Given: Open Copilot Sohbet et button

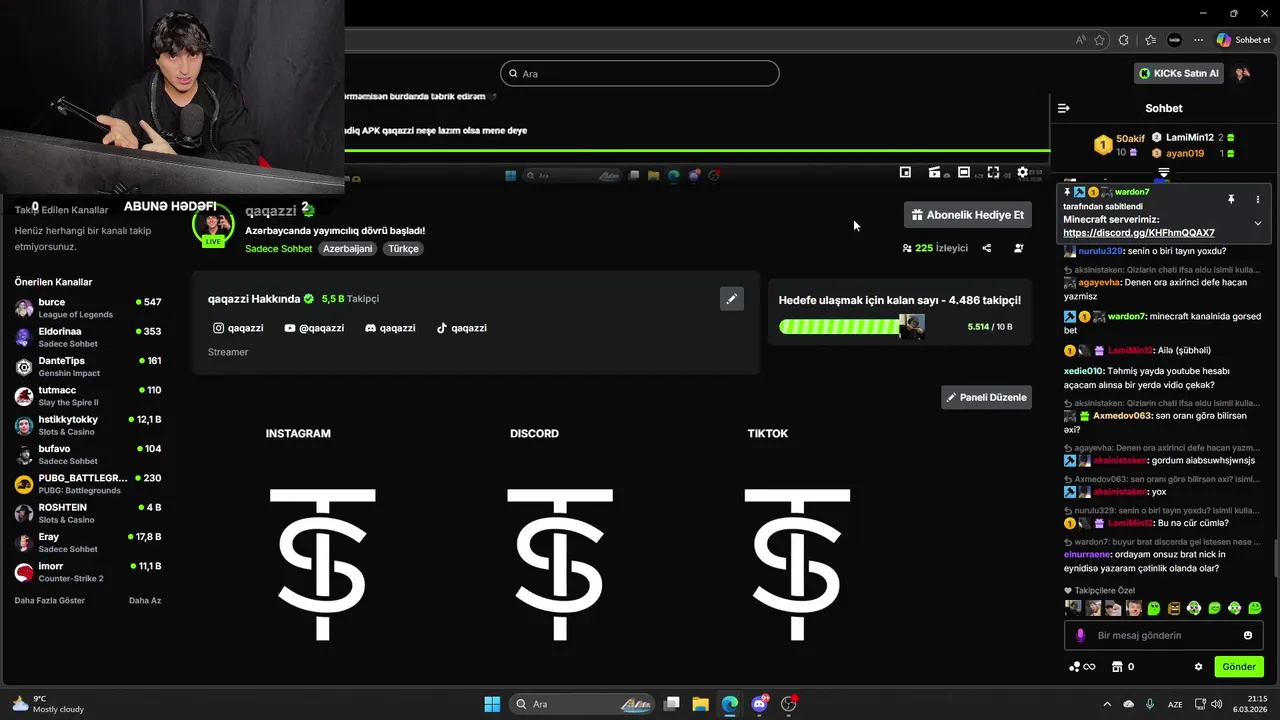Looking at the screenshot, I should [x=1243, y=40].
